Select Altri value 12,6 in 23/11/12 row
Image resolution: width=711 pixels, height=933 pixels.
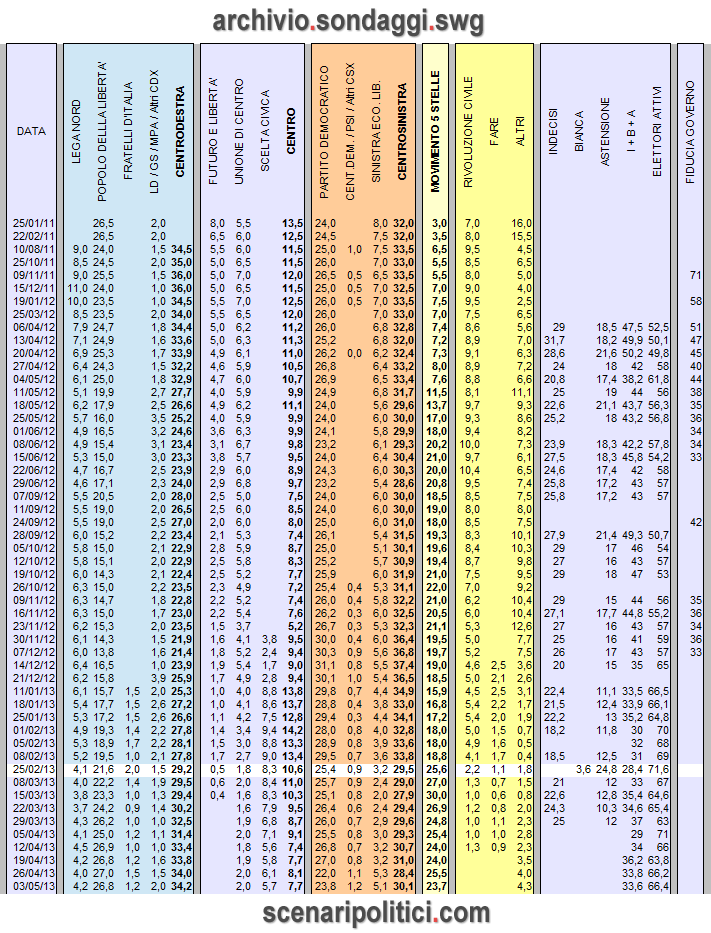tap(521, 626)
